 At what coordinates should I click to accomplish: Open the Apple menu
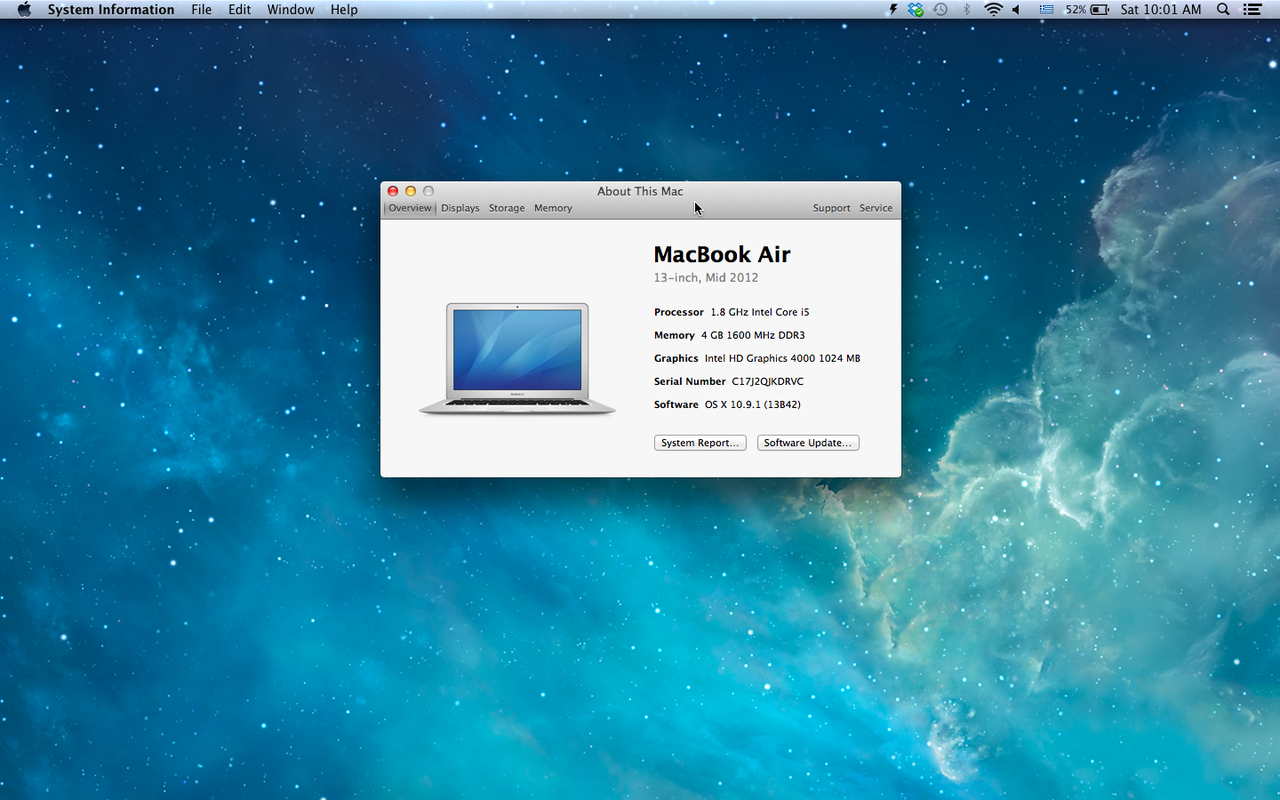(24, 9)
